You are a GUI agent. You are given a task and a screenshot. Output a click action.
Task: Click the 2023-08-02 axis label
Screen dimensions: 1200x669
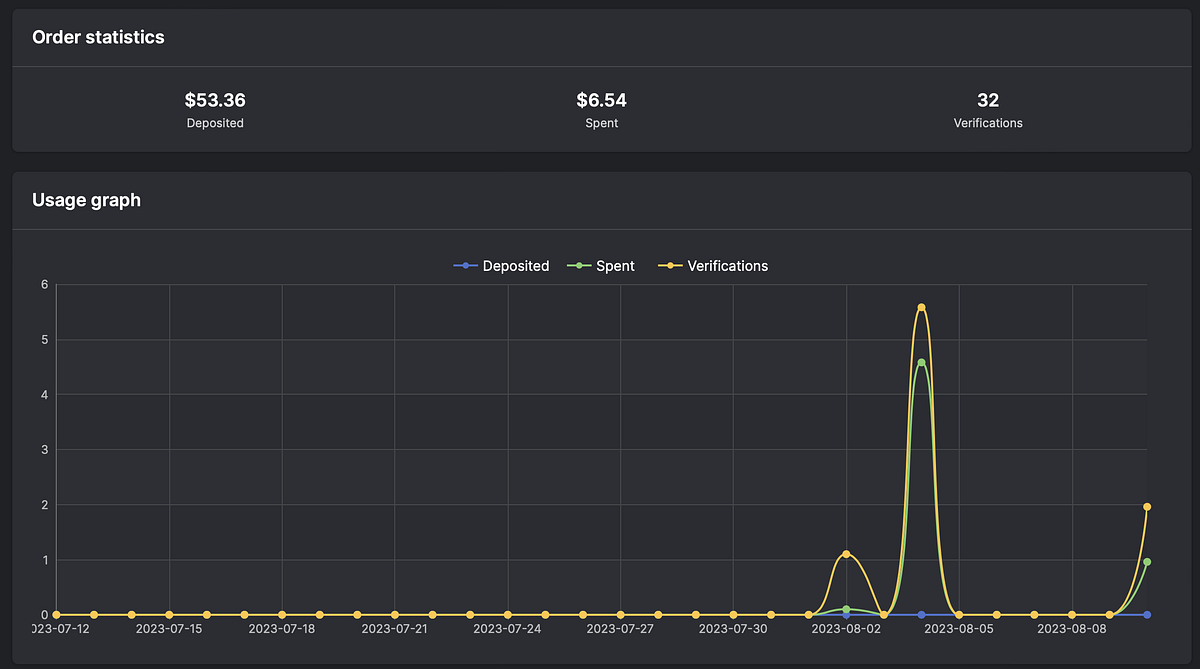pyautogui.click(x=846, y=629)
